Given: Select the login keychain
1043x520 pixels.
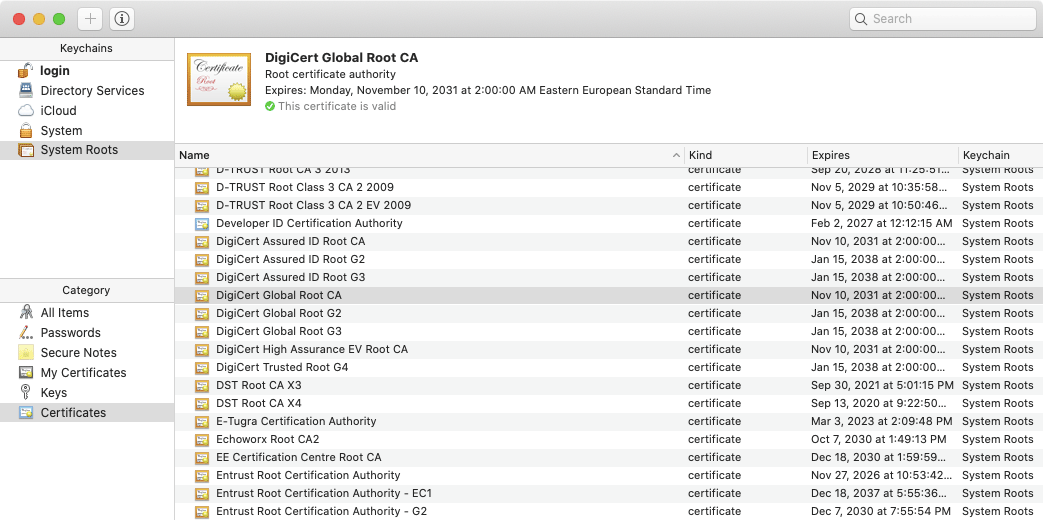Looking at the screenshot, I should click(54, 71).
